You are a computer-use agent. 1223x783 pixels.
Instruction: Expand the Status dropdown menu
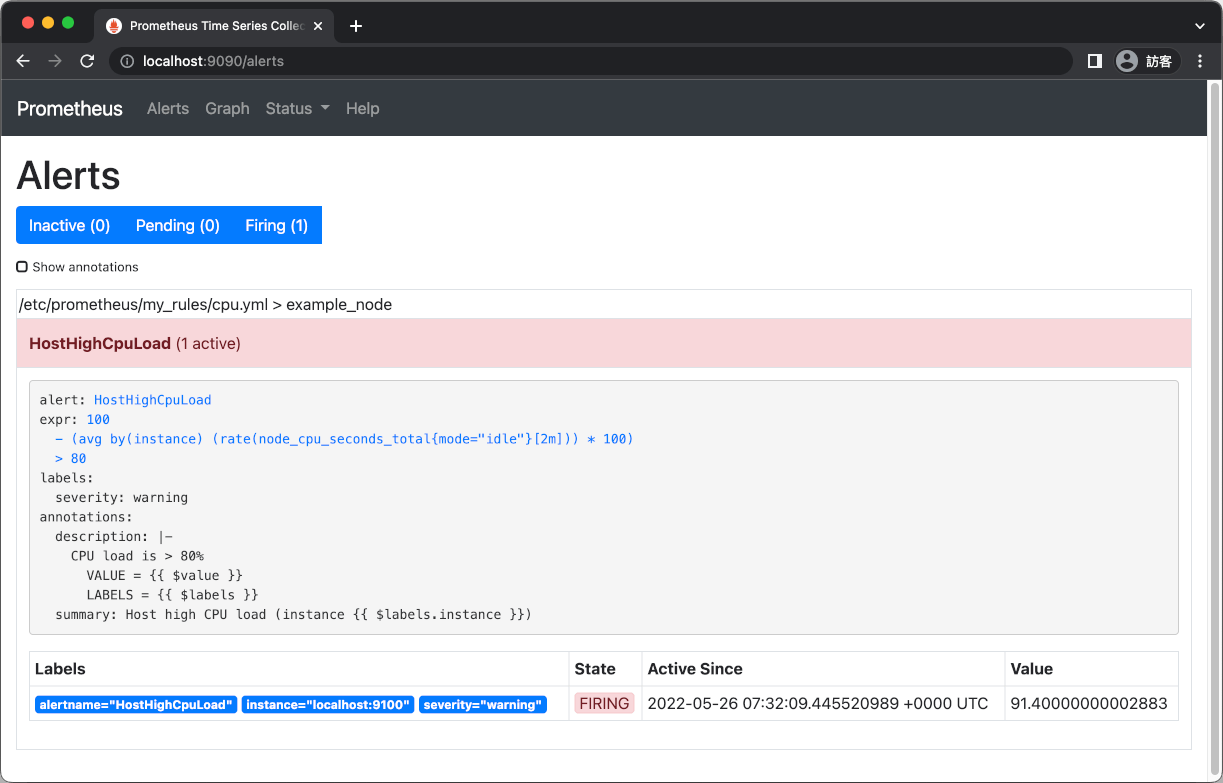tap(297, 108)
